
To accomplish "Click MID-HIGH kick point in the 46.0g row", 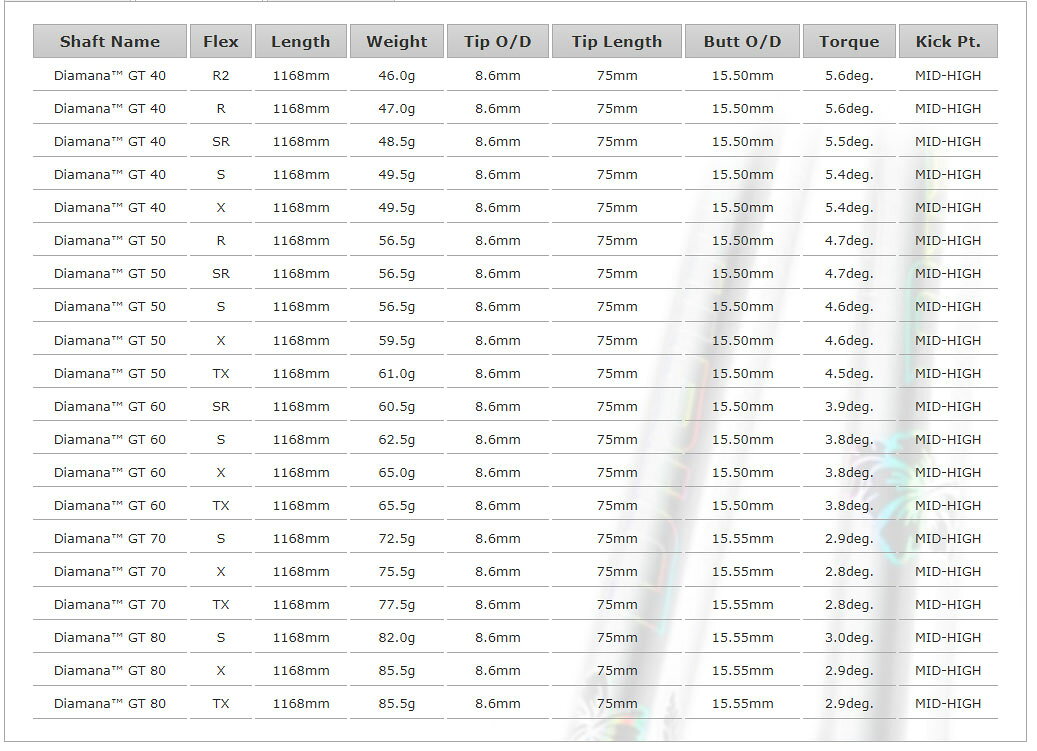I will click(x=948, y=75).
